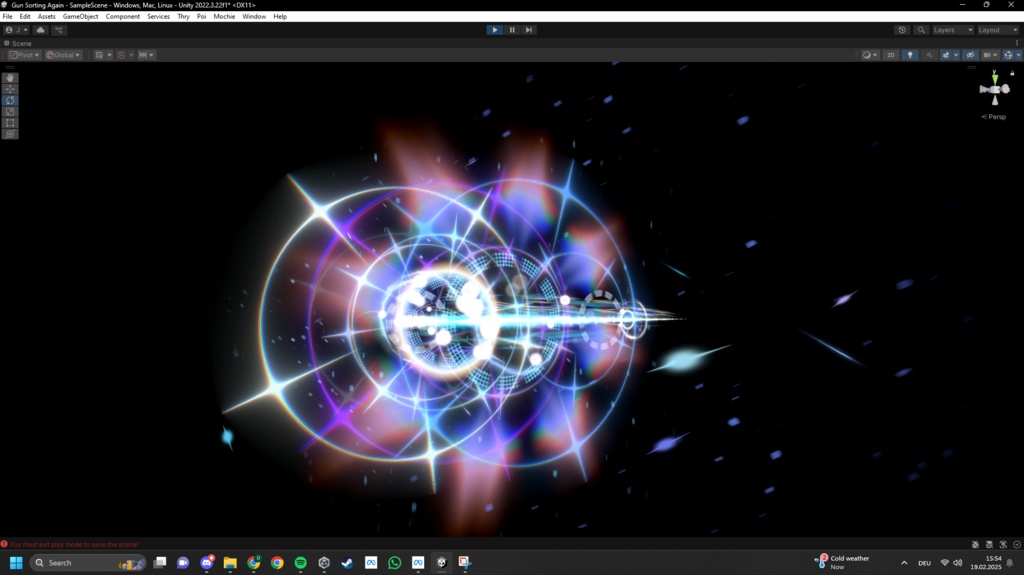Select the Rect tool
This screenshot has height=575, width=1024.
click(10, 123)
